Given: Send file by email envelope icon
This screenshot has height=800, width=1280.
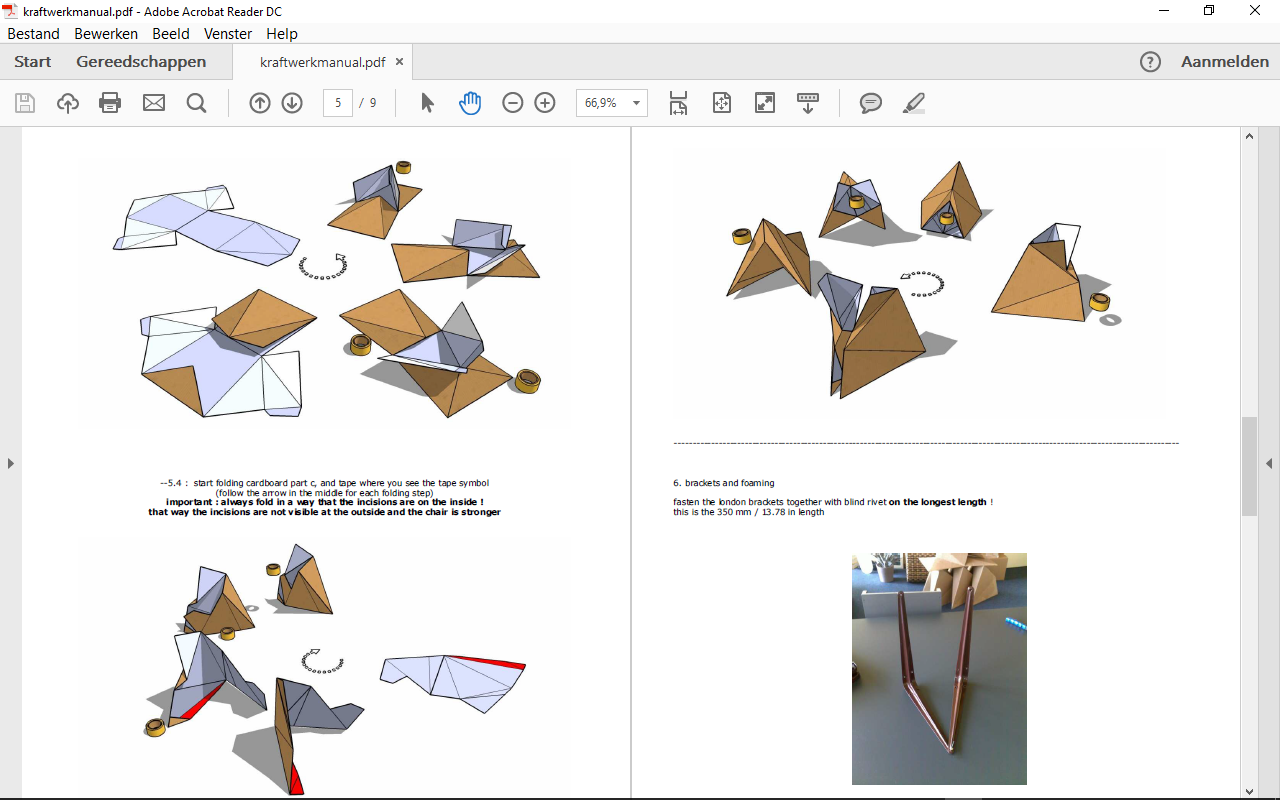Looking at the screenshot, I should [x=153, y=102].
